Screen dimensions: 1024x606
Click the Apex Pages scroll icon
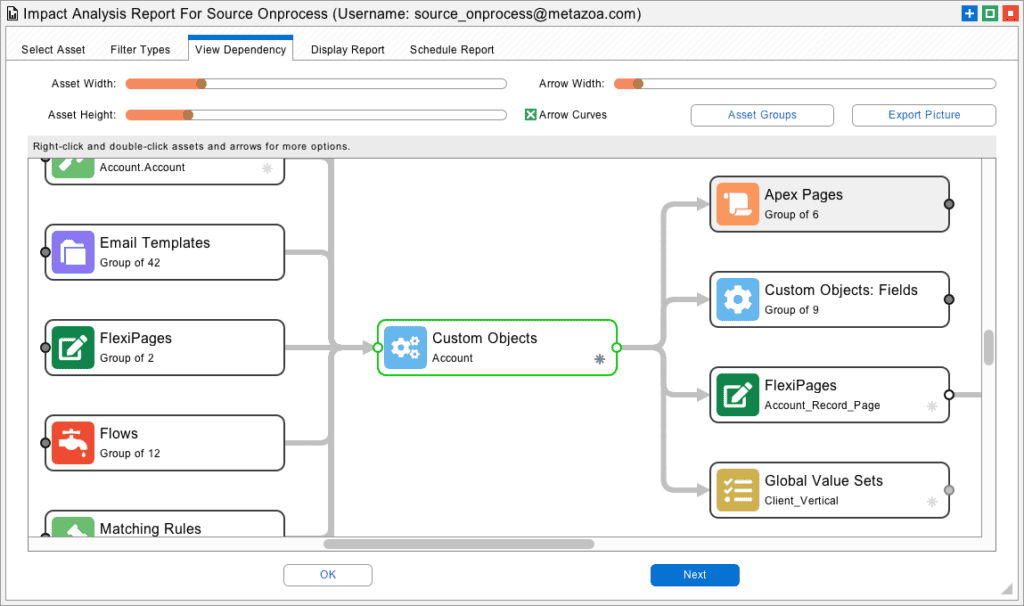pyautogui.click(x=737, y=204)
